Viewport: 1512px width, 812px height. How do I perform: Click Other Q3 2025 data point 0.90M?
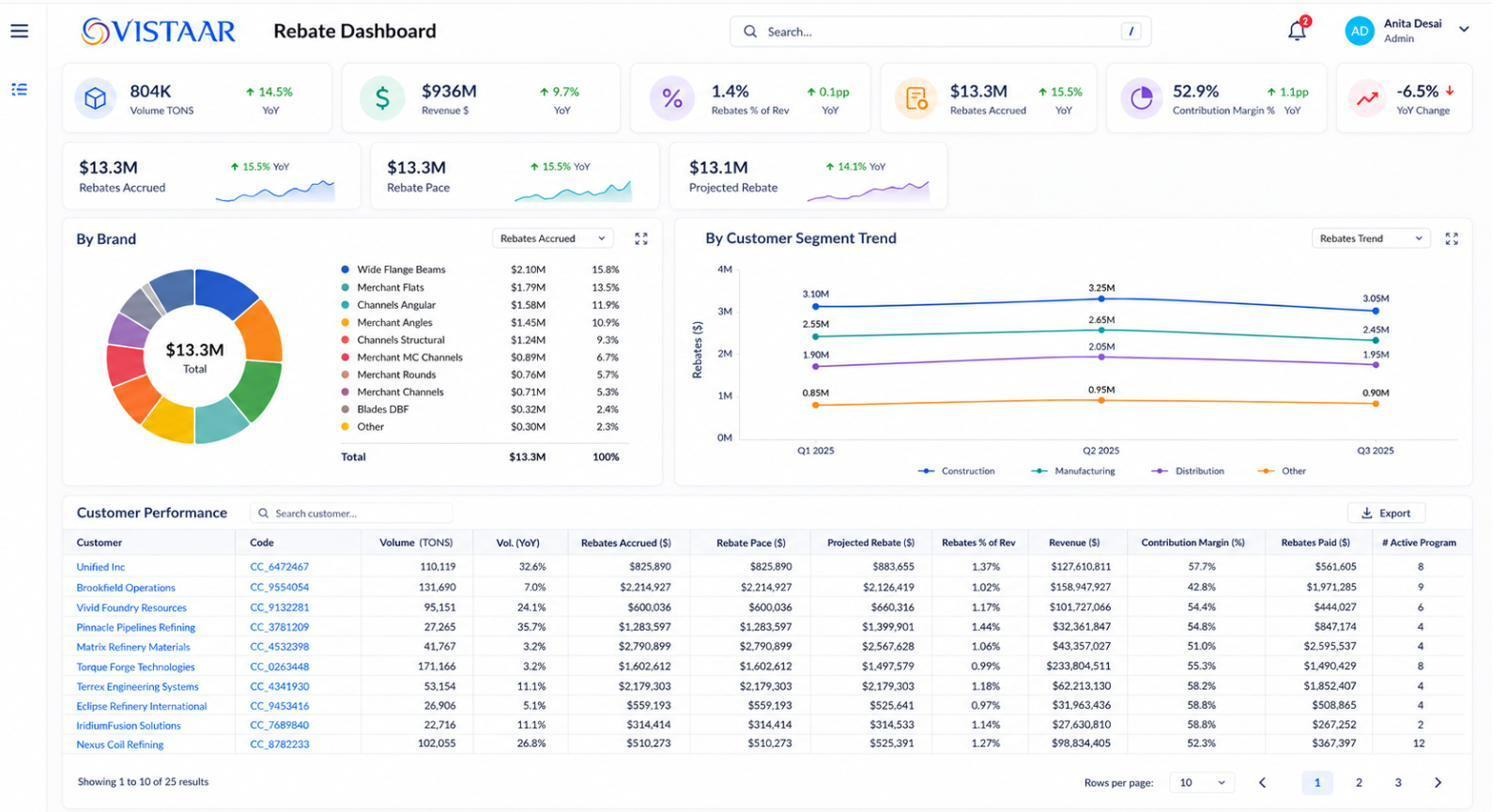(x=1375, y=404)
